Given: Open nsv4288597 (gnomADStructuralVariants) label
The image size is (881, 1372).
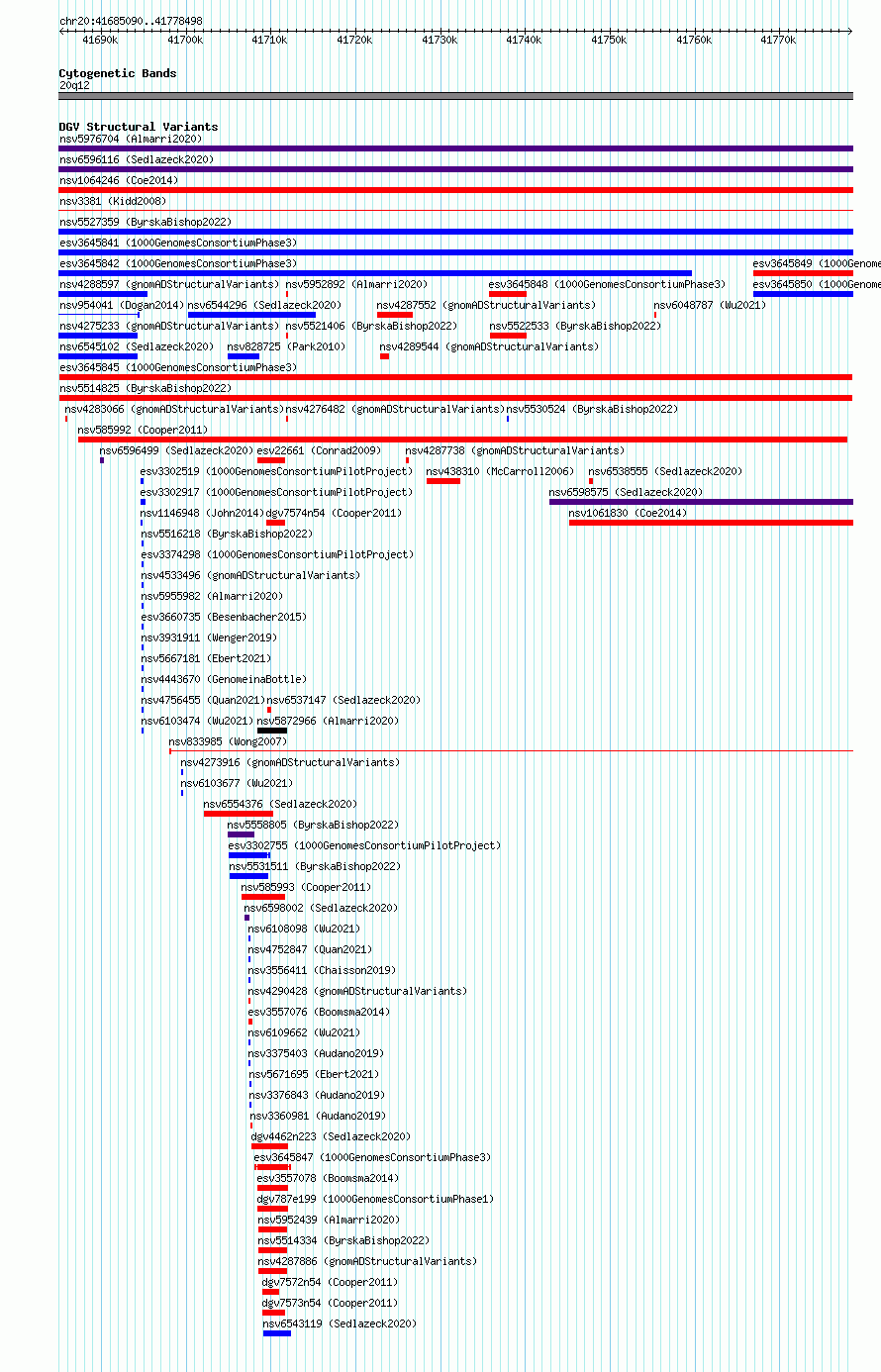Looking at the screenshot, I should [x=169, y=284].
